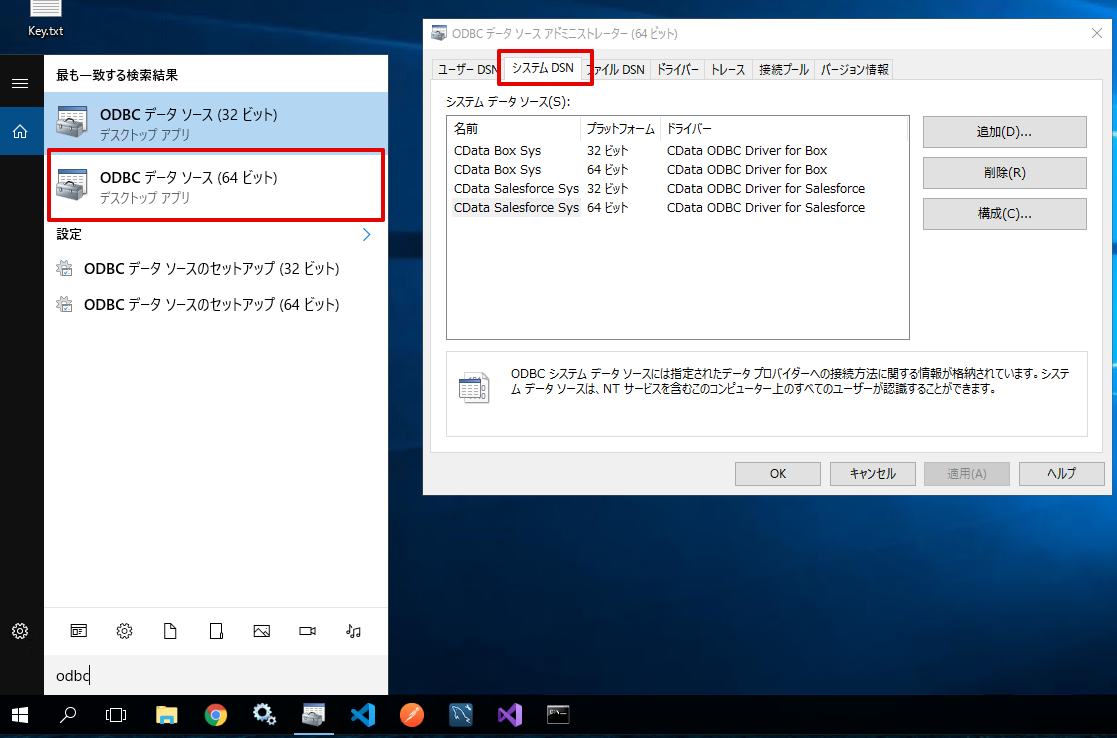
Task: Click the 削除(R) button
Action: 1004,172
